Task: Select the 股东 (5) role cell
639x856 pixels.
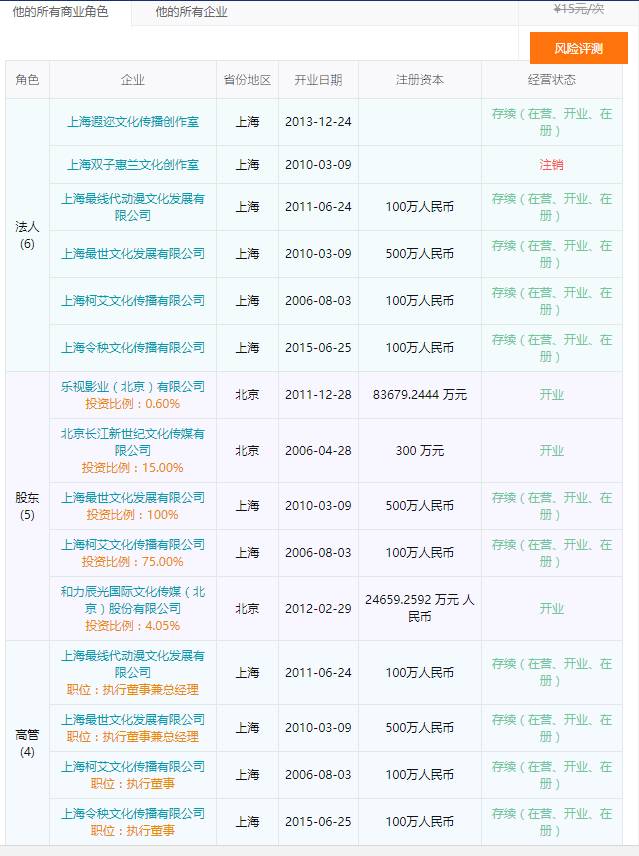Action: pyautogui.click(x=27, y=506)
